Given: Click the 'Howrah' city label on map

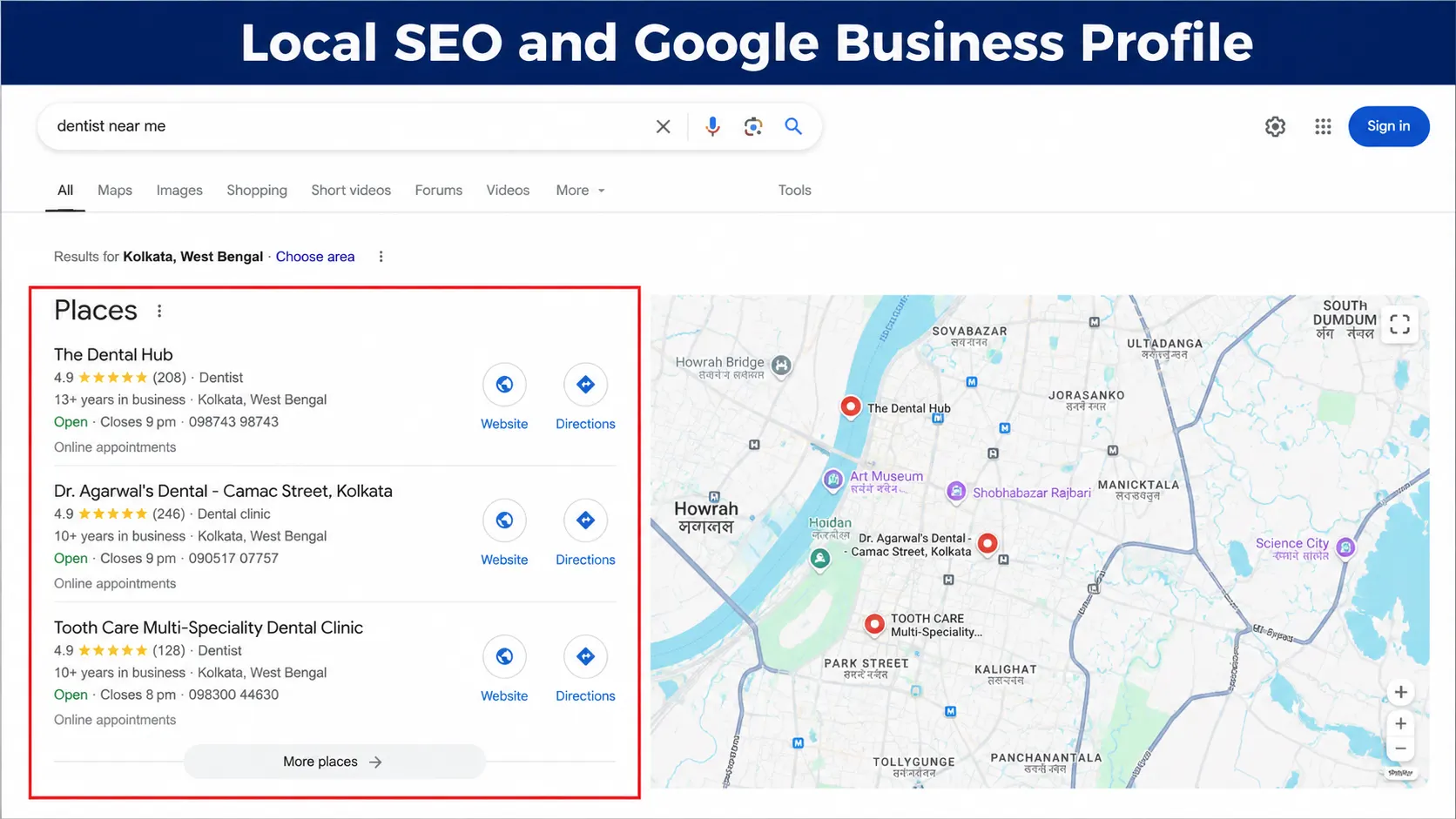Looking at the screenshot, I should click(x=706, y=509).
